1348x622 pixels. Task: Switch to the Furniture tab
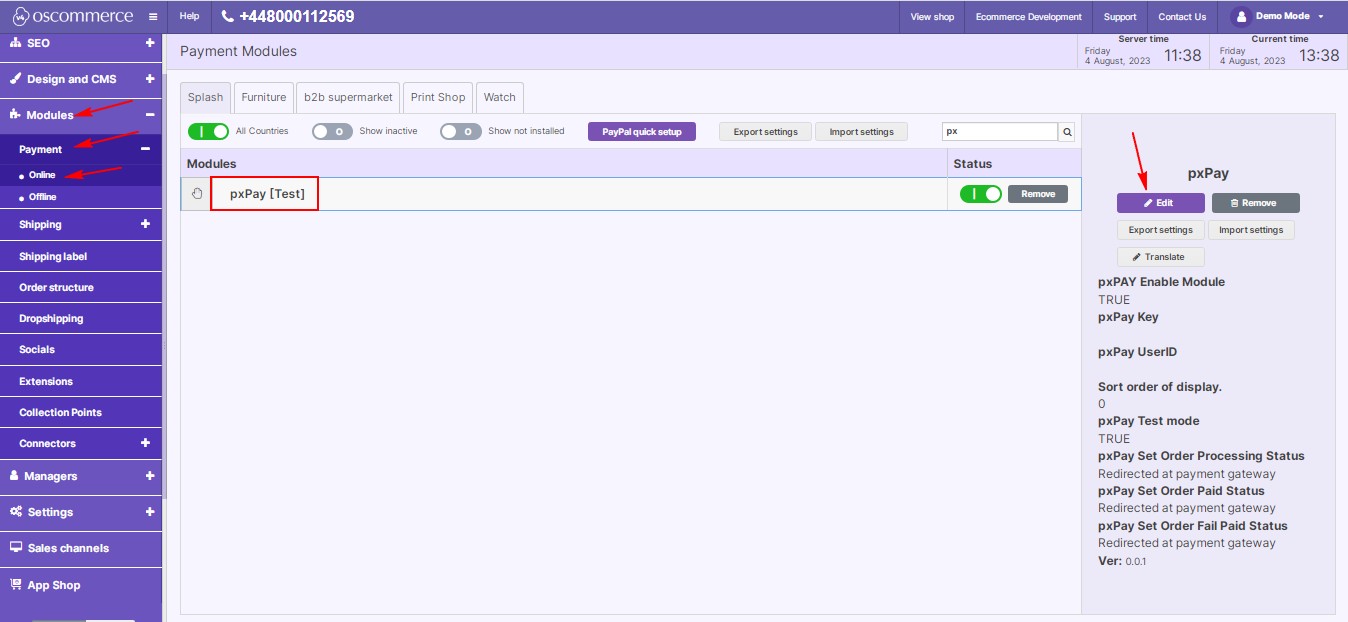coord(264,97)
